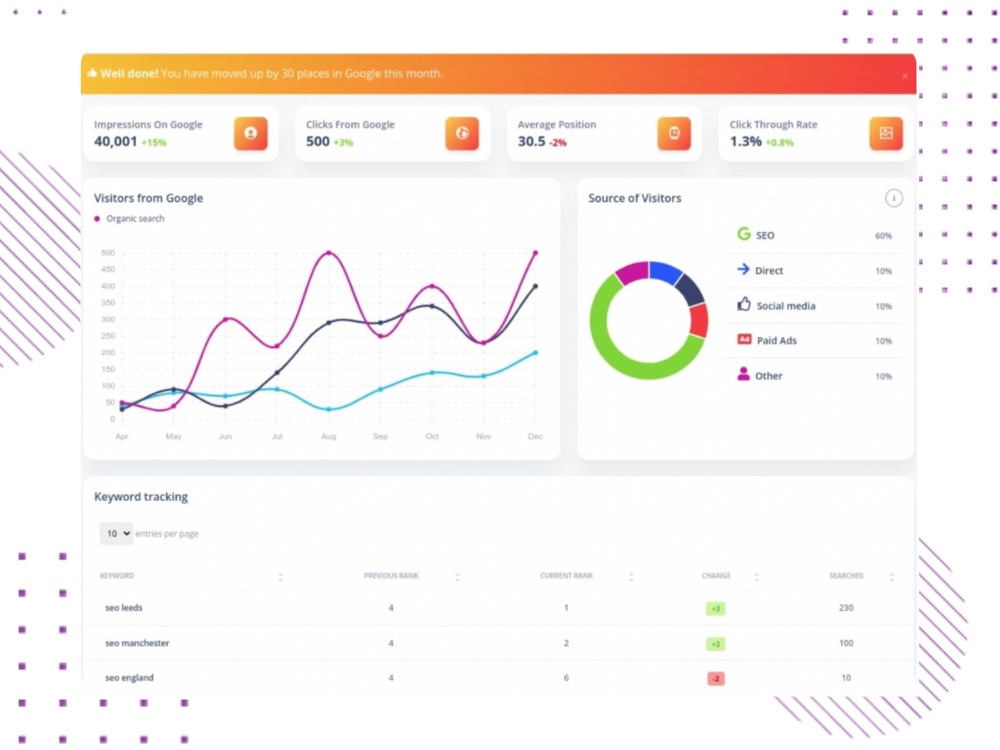The image size is (1000, 750).
Task: Click the -2% average position change indicator
Action: click(x=558, y=143)
